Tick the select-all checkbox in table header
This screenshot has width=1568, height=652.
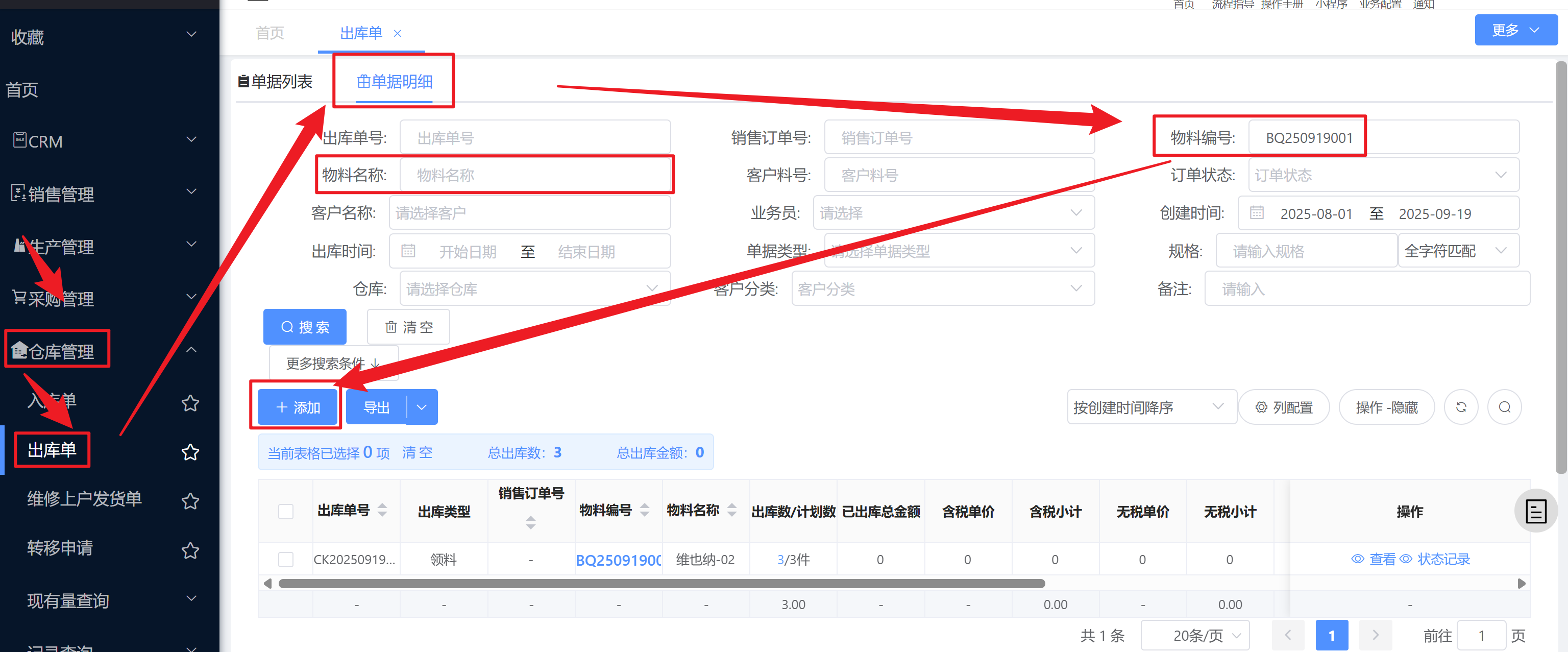(x=285, y=511)
